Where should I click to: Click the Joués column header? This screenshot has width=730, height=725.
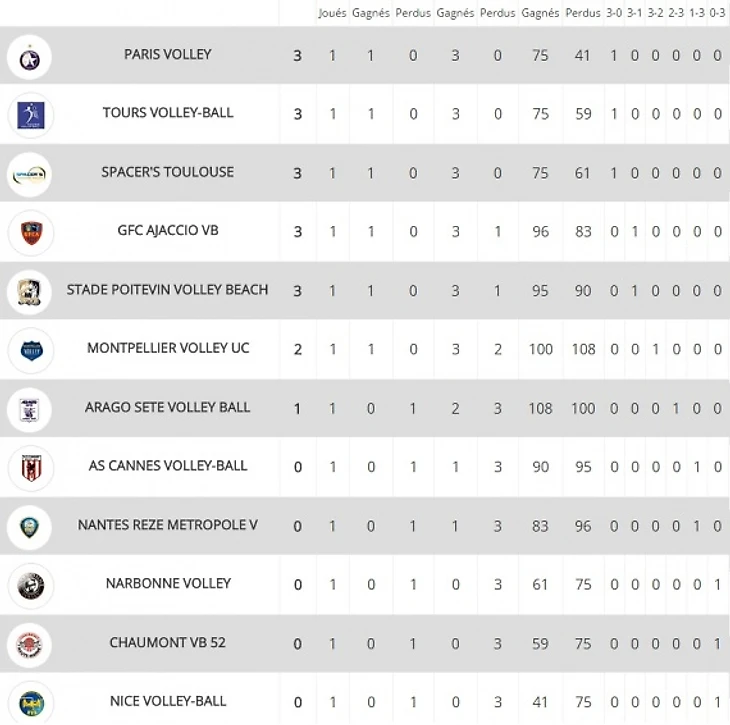332,13
